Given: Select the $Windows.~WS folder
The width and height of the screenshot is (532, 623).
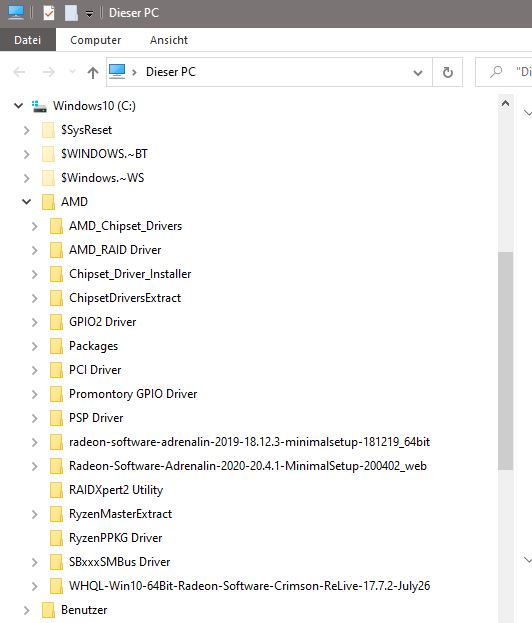Looking at the screenshot, I should pyautogui.click(x=103, y=178).
